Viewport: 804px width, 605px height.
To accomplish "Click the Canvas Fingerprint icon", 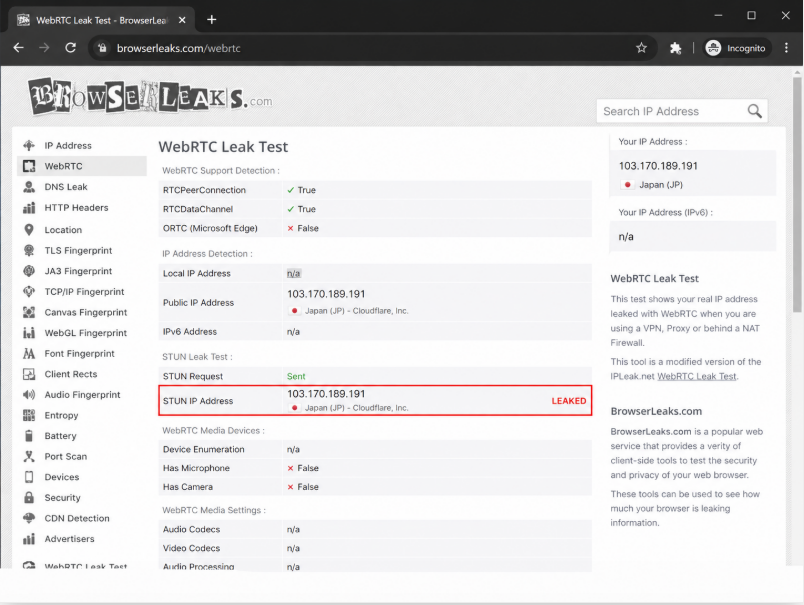I will tap(29, 312).
